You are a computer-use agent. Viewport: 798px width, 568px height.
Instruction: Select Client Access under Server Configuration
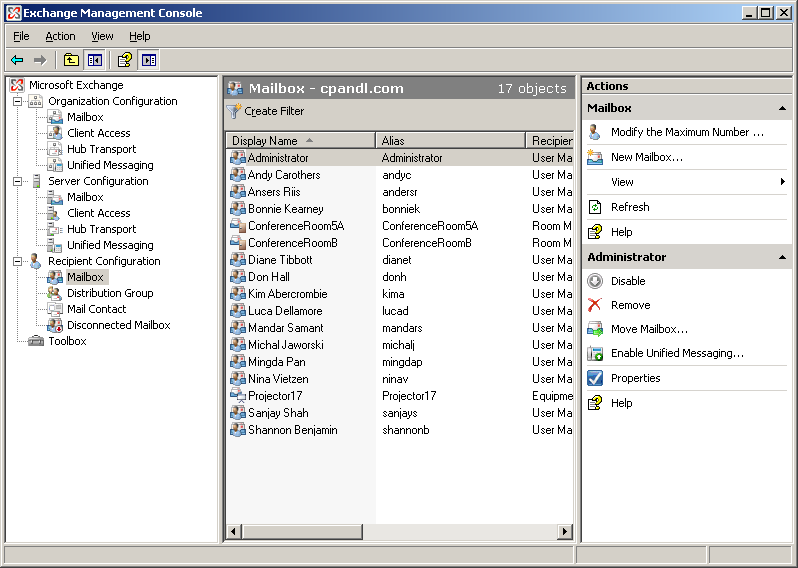[x=99, y=213]
